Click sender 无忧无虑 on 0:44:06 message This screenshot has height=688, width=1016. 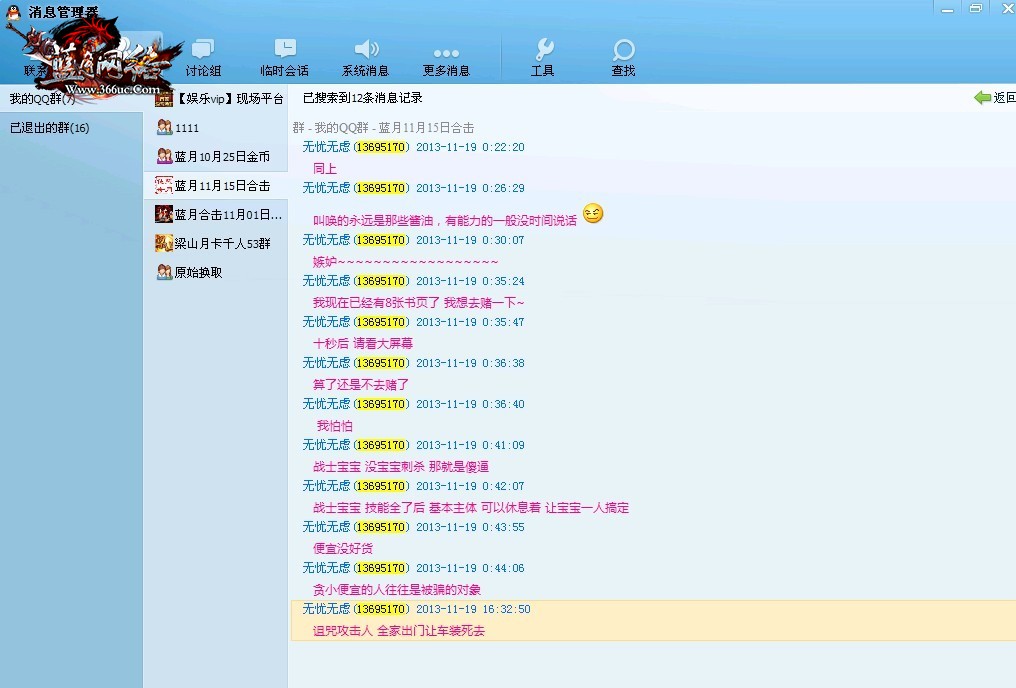tap(326, 568)
